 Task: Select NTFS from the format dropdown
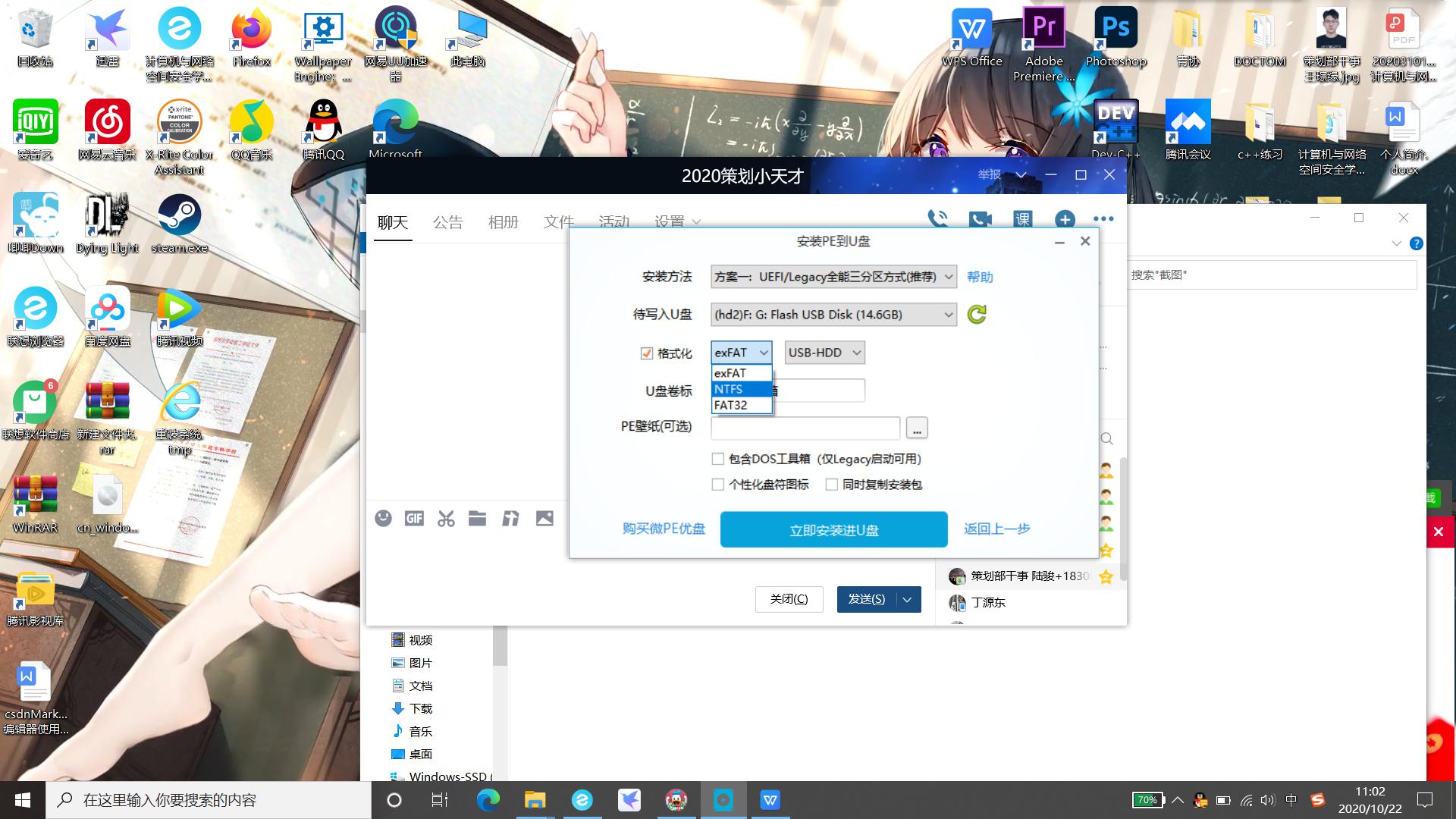742,388
